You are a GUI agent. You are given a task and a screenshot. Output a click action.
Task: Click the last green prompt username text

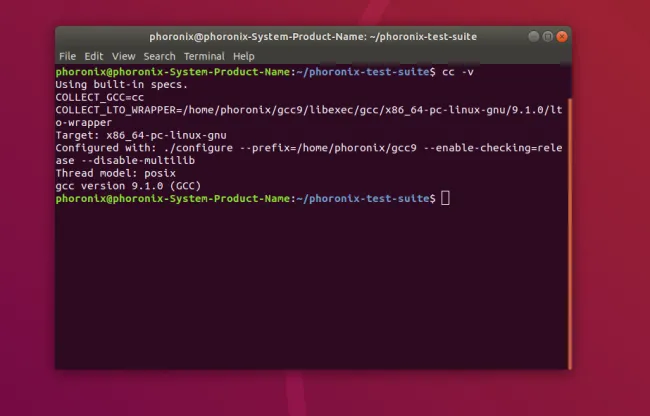pyautogui.click(x=173, y=198)
